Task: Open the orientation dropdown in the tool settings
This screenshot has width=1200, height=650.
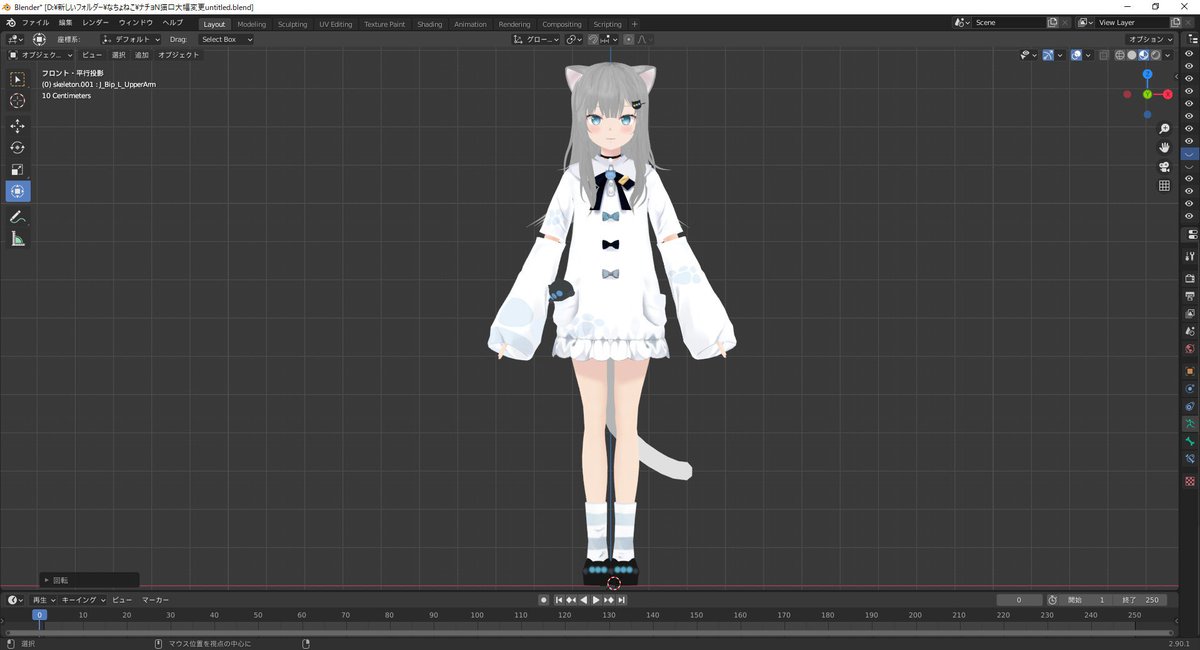Action: tap(131, 39)
